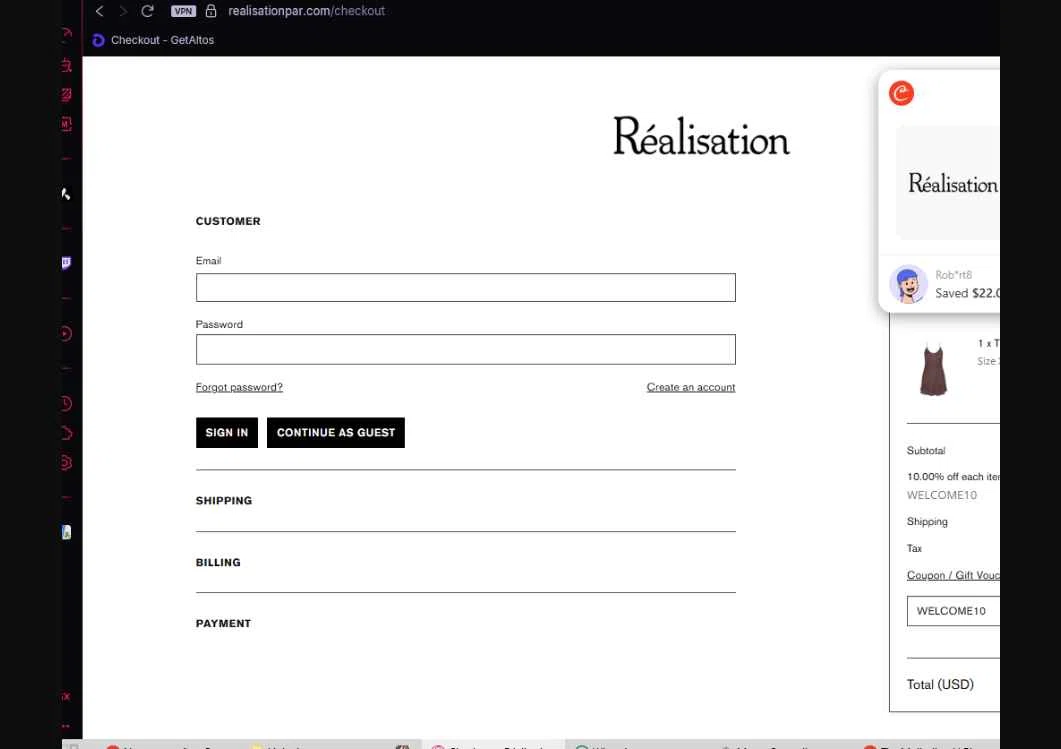Click the Tax label in summary
The height and width of the screenshot is (749, 1061).
[x=914, y=548]
